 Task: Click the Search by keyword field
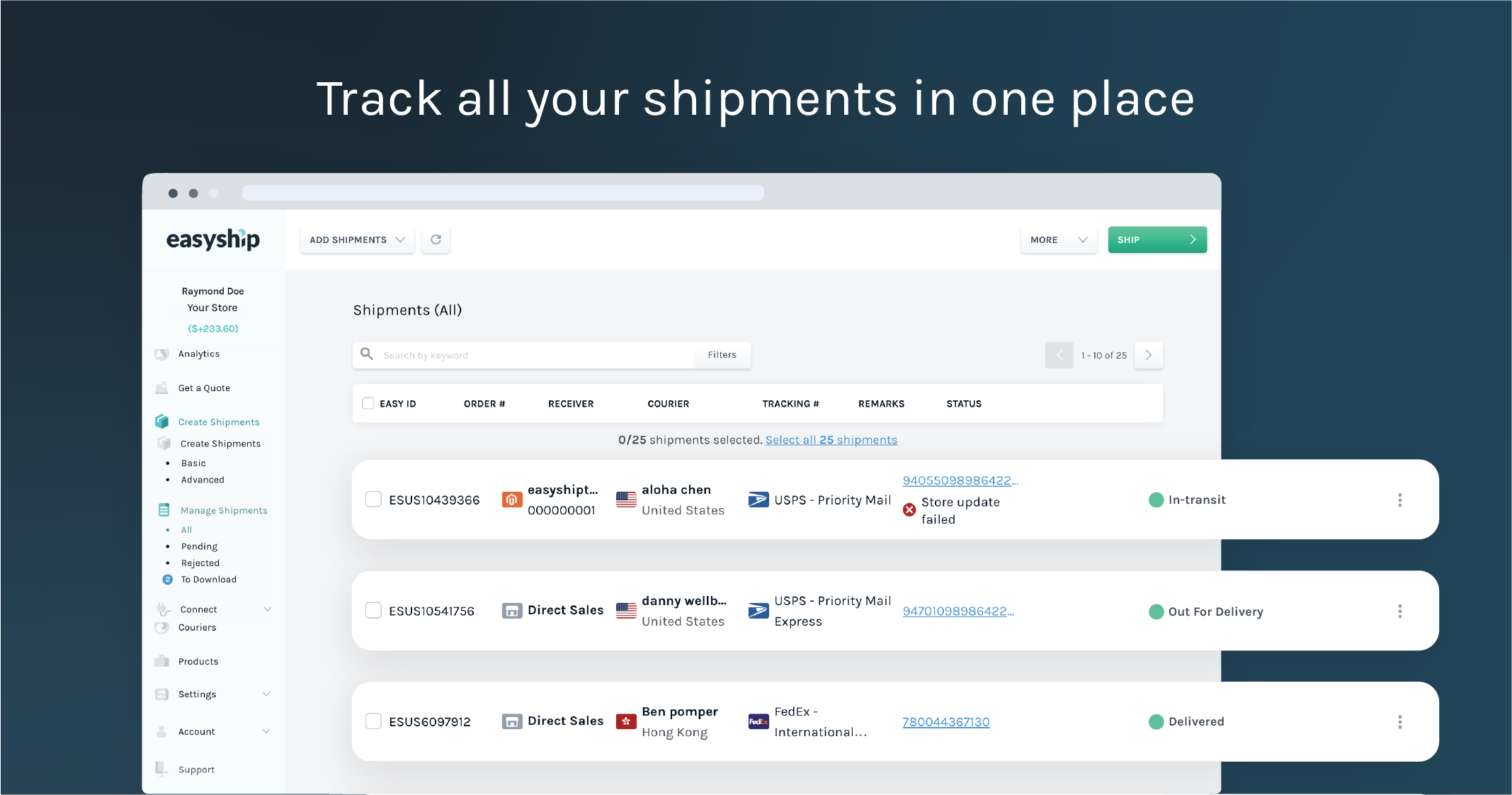524,355
